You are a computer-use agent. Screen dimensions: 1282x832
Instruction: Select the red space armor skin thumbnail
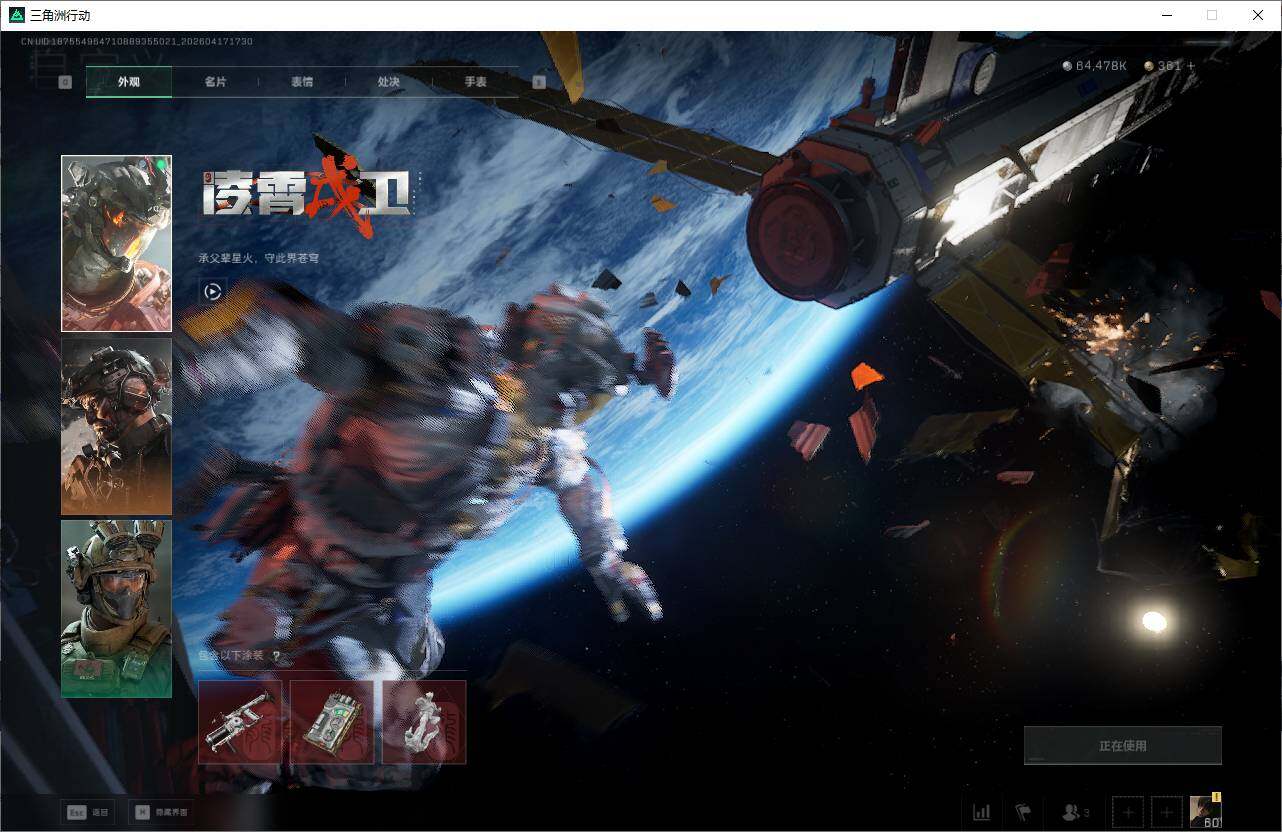[x=116, y=243]
